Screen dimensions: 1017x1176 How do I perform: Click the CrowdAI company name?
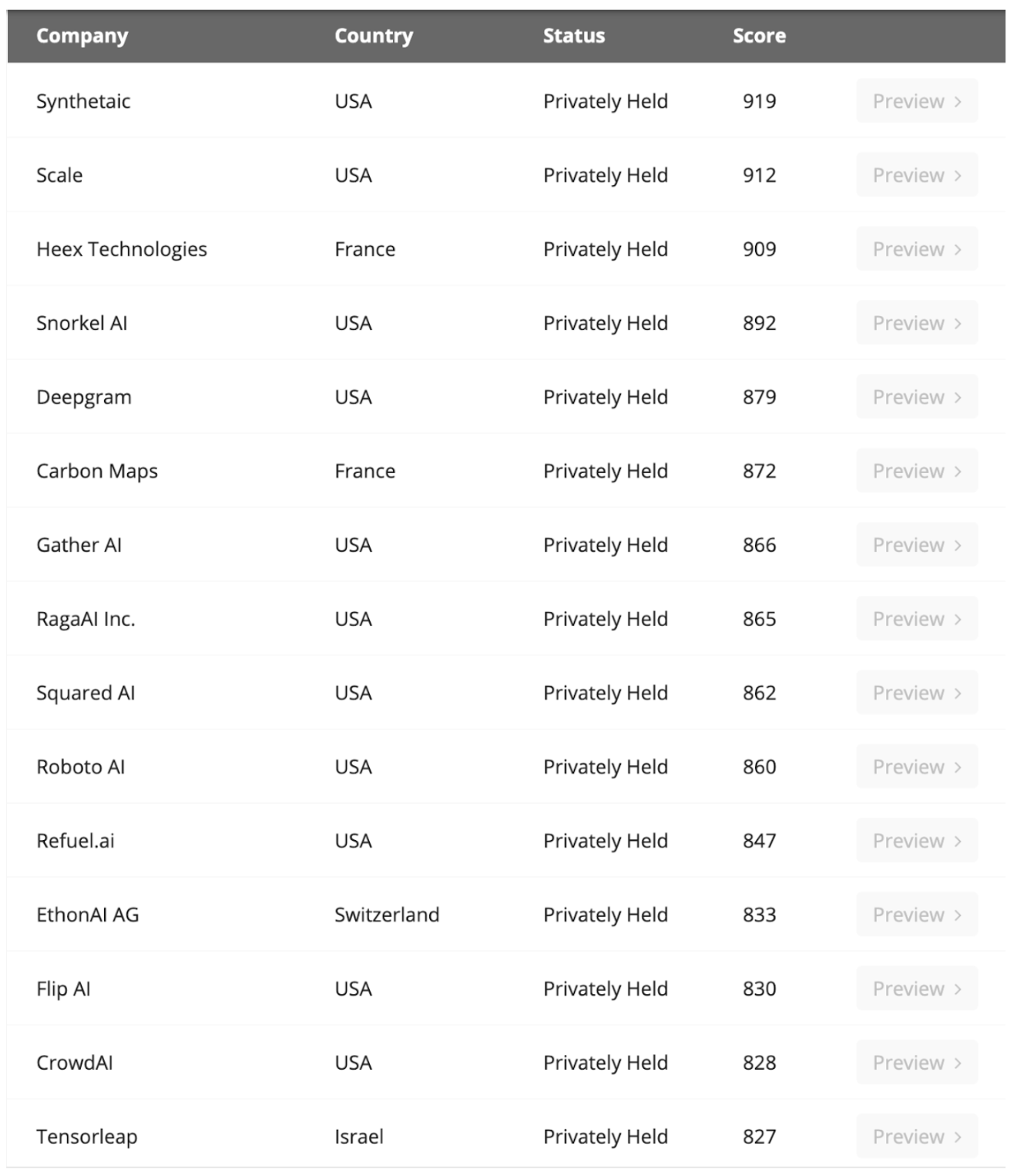point(75,1063)
